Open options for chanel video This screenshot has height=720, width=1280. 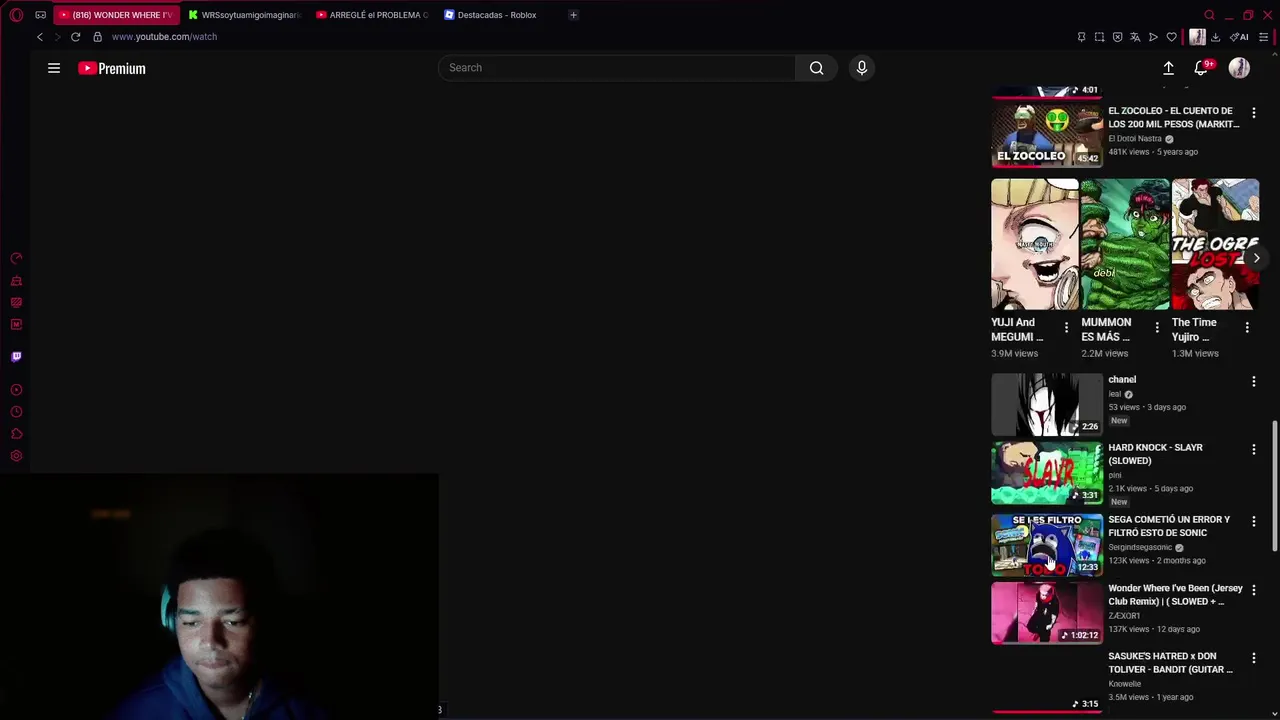coord(1254,381)
